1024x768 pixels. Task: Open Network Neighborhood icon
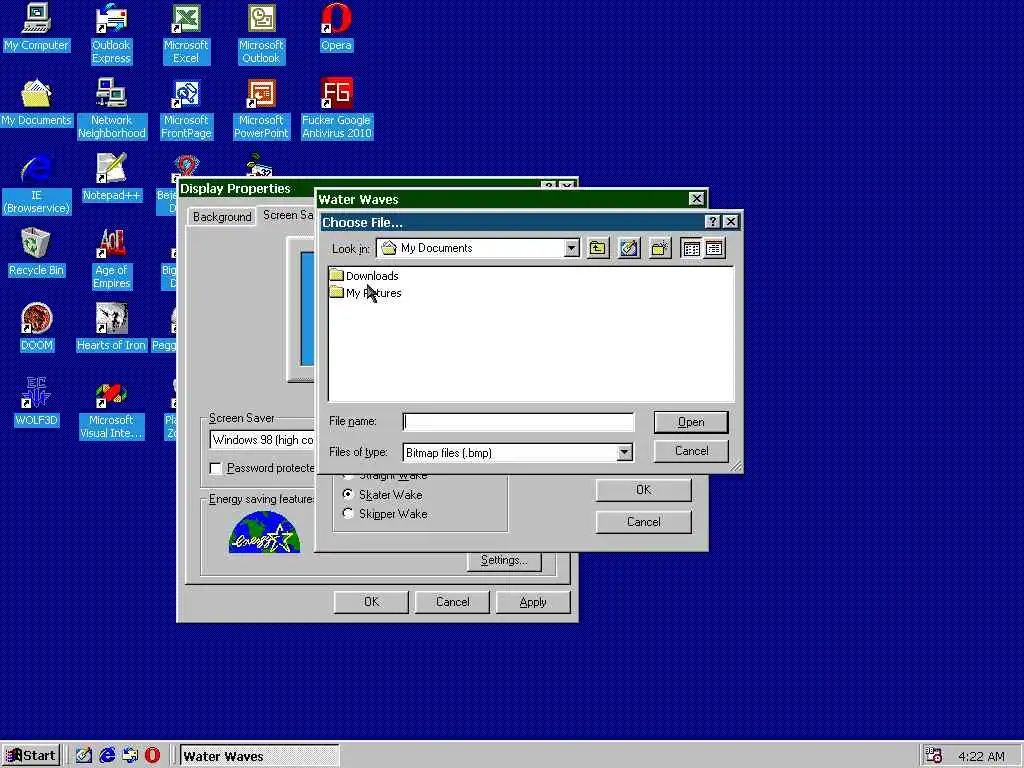click(111, 108)
